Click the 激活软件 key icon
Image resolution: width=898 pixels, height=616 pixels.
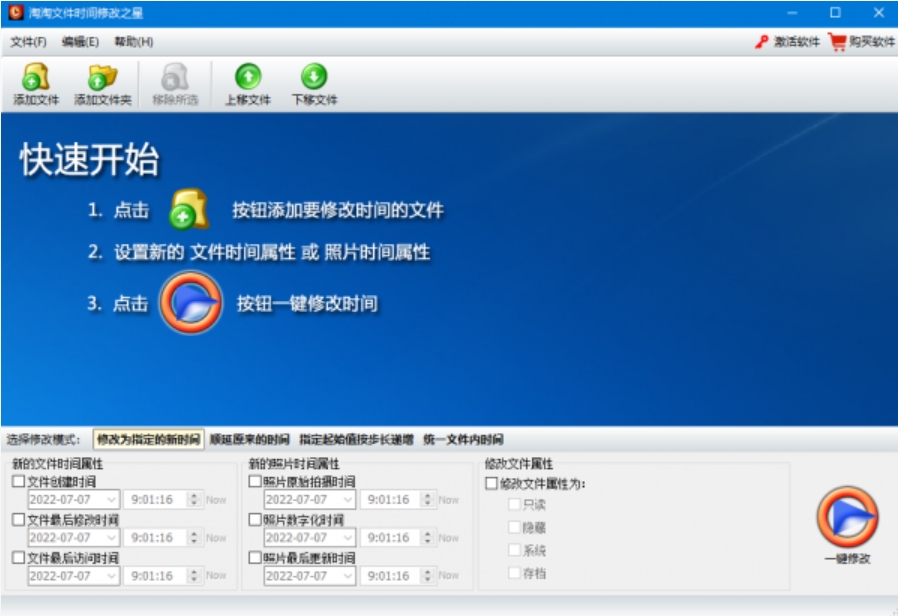click(x=761, y=42)
